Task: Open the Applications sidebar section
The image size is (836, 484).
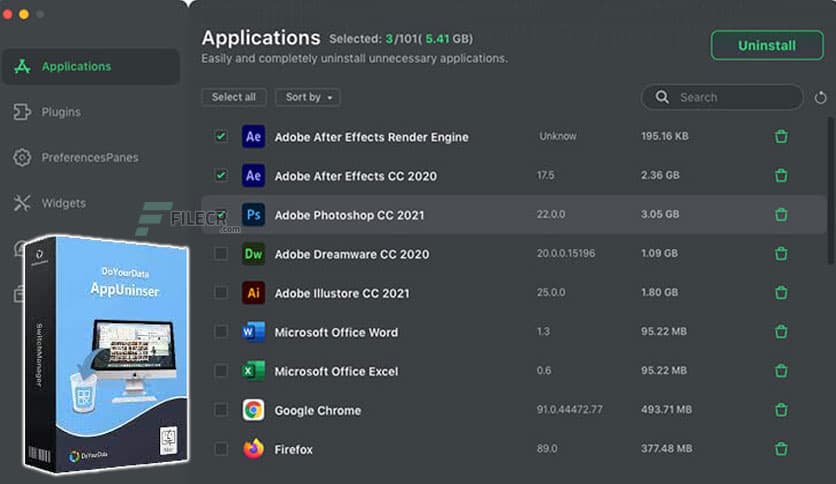Action: pyautogui.click(x=91, y=67)
